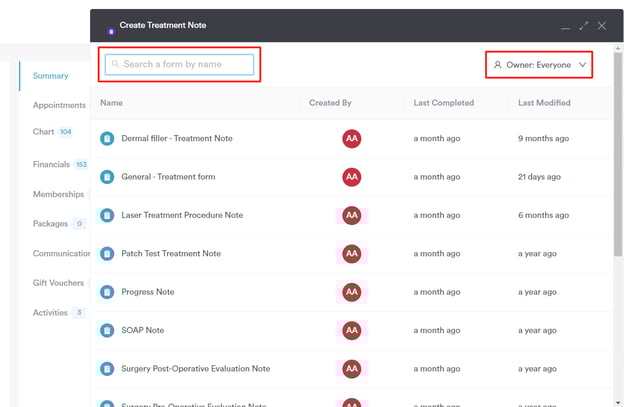This screenshot has height=407, width=624.
Task: Select SOAP Note form
Action: tap(142, 330)
